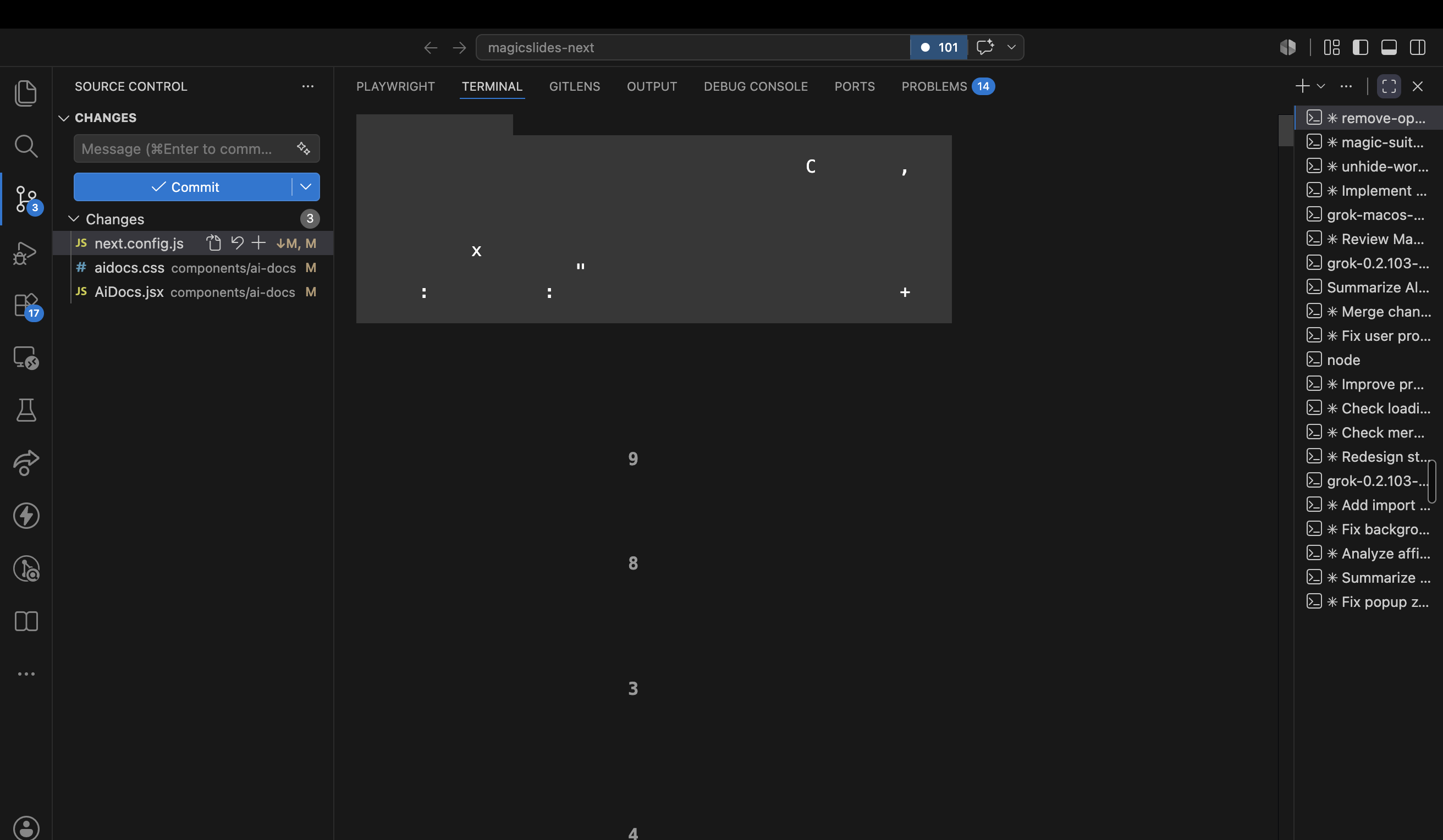Viewport: 1443px width, 840px height.
Task: Click the terminal vertical scrollbar thumb
Action: [1286, 130]
